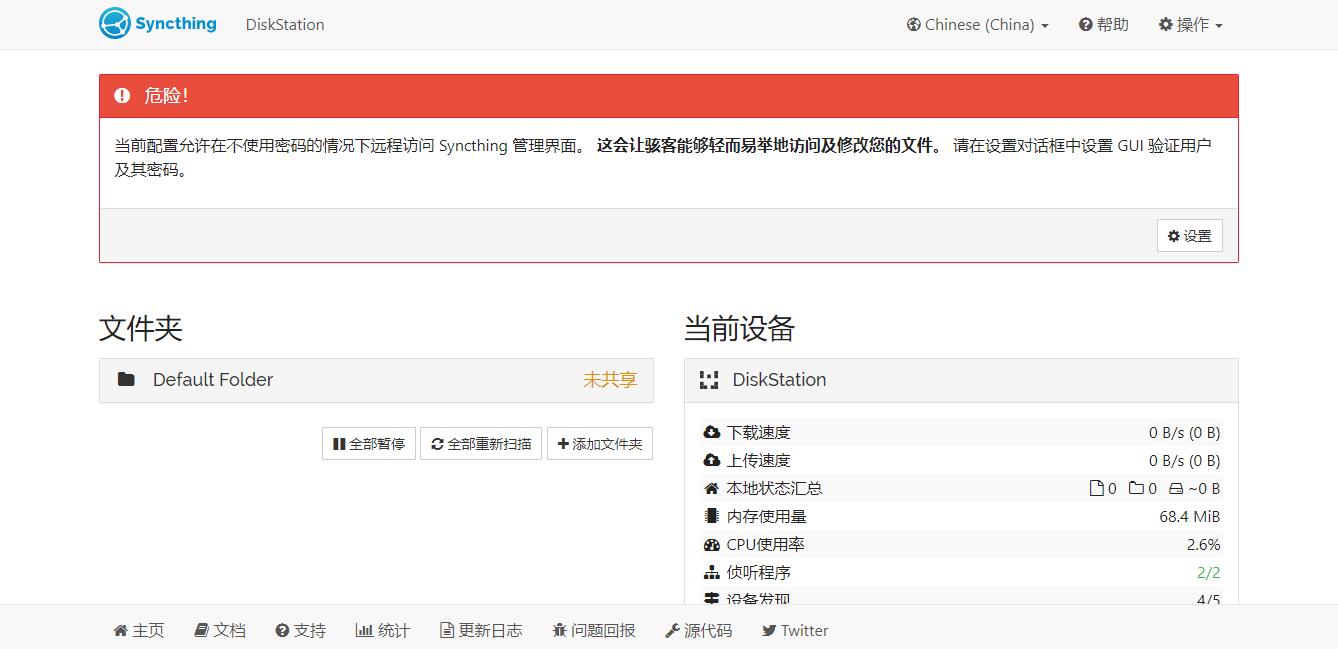This screenshot has width=1338, height=649.
Task: Click the DiskStation device identicon
Action: 709,379
